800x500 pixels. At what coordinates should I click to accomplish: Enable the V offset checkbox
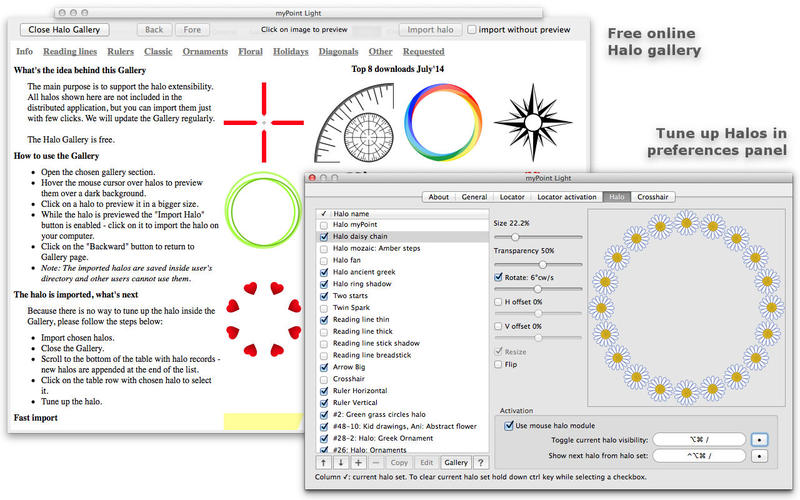click(498, 326)
